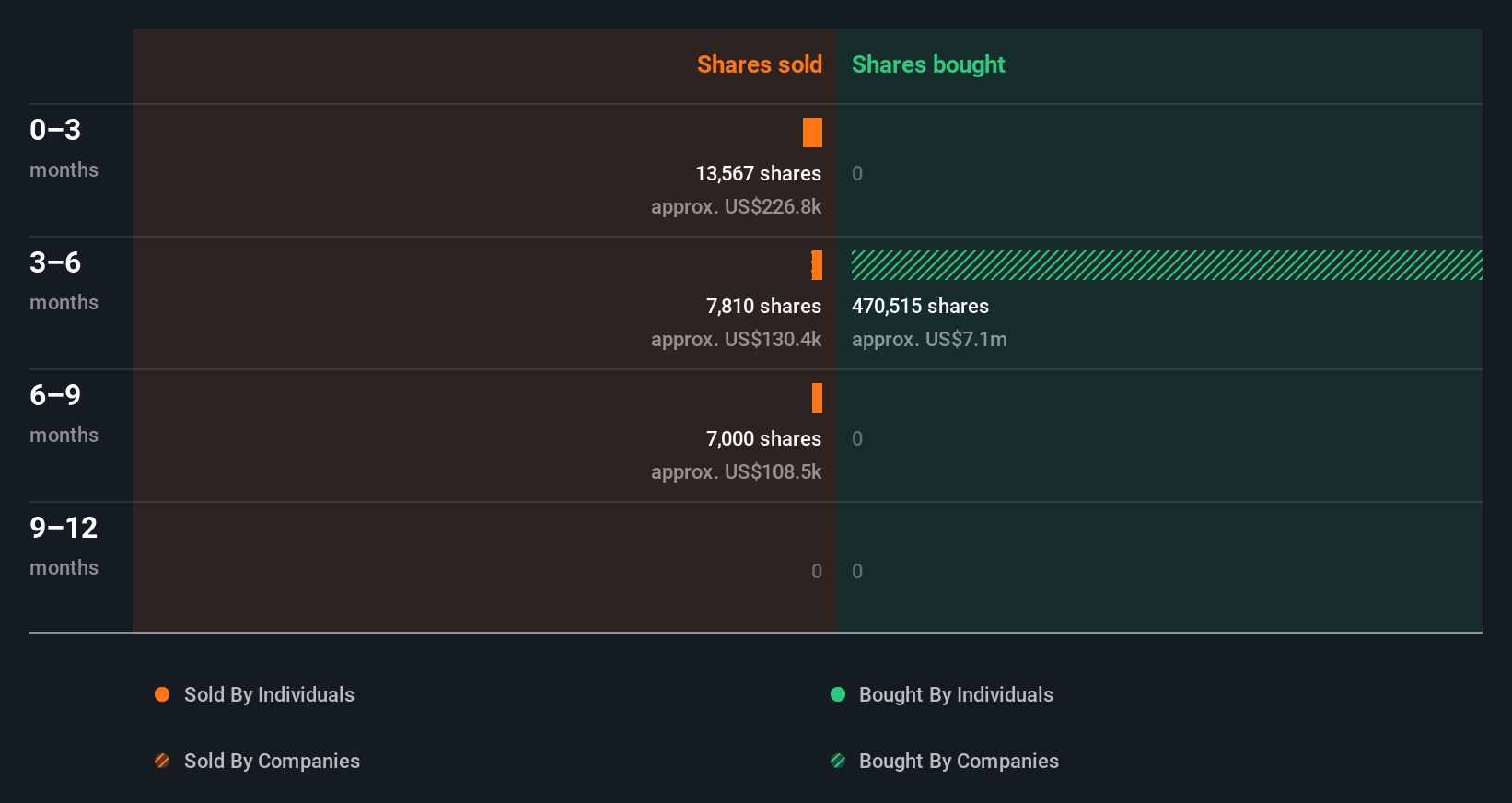Toggle the Sold By Companies legend label
The width and height of the screenshot is (1512, 803).
click(x=272, y=761)
